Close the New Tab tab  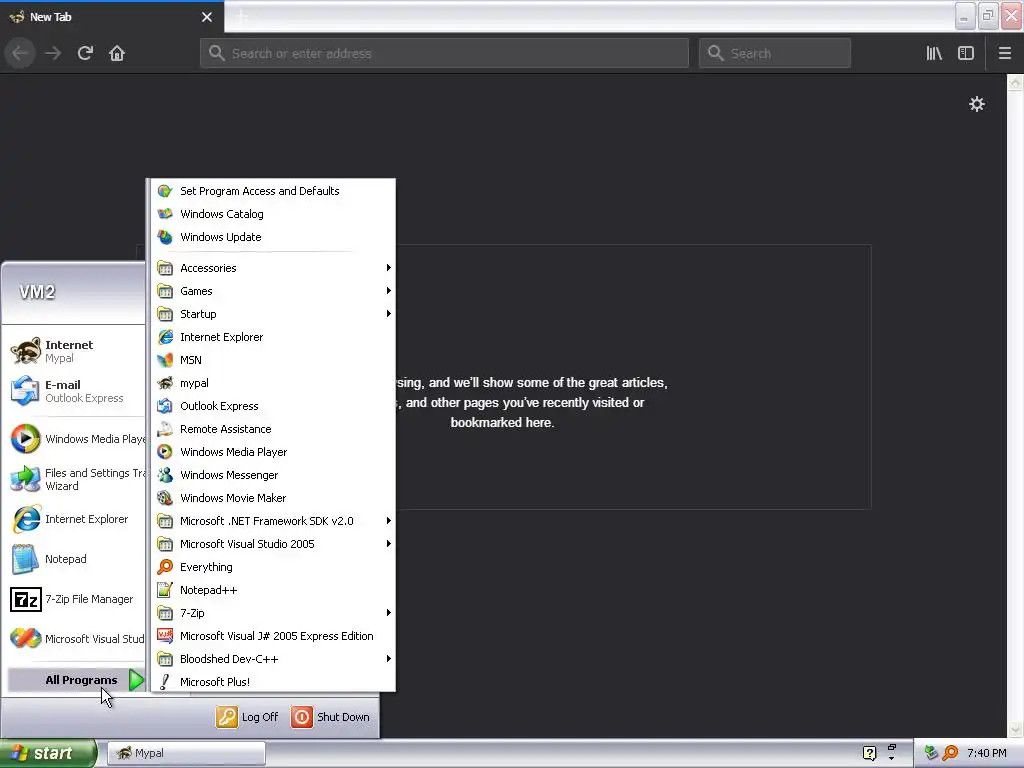coord(207,17)
